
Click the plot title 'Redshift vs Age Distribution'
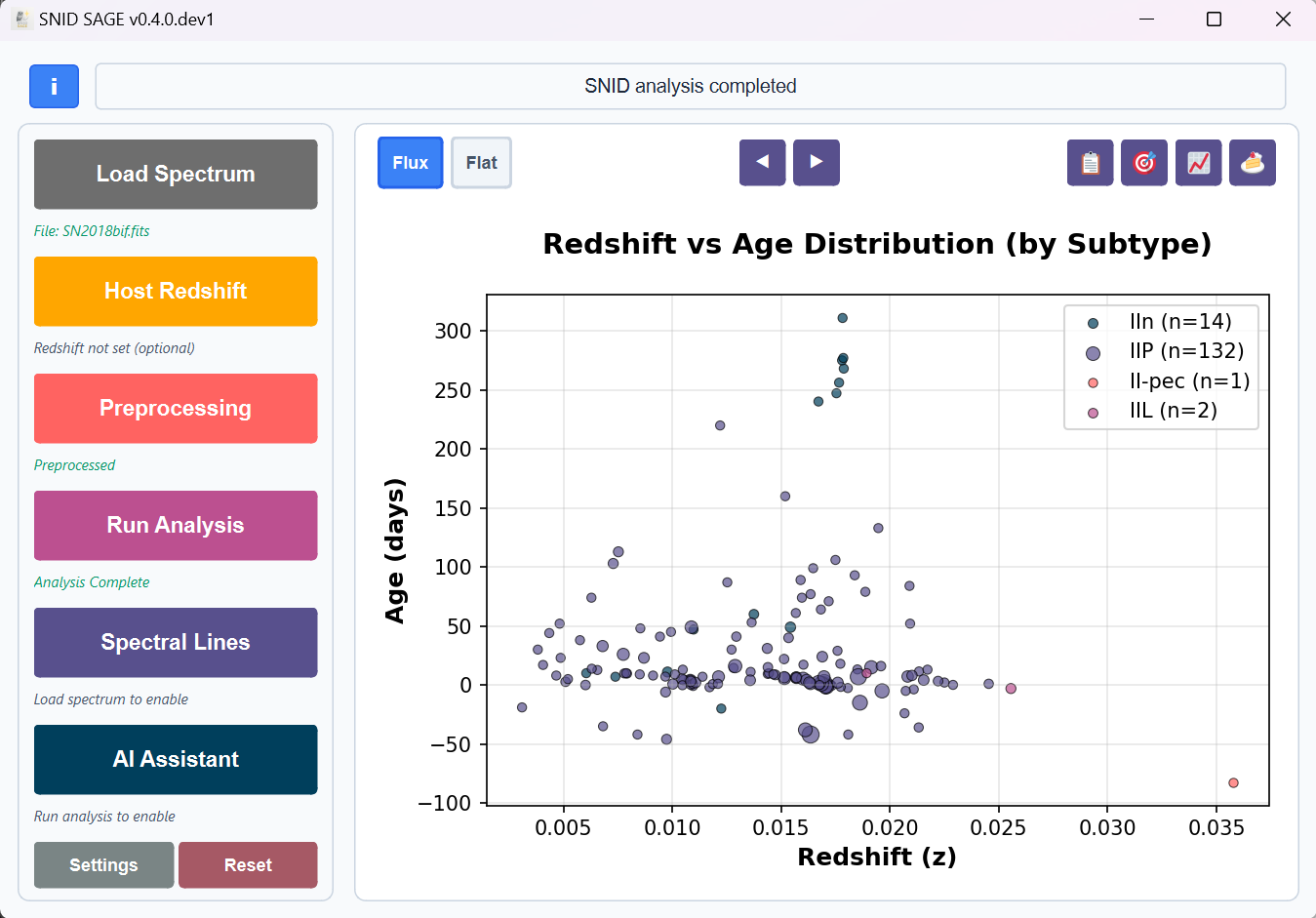[x=877, y=244]
